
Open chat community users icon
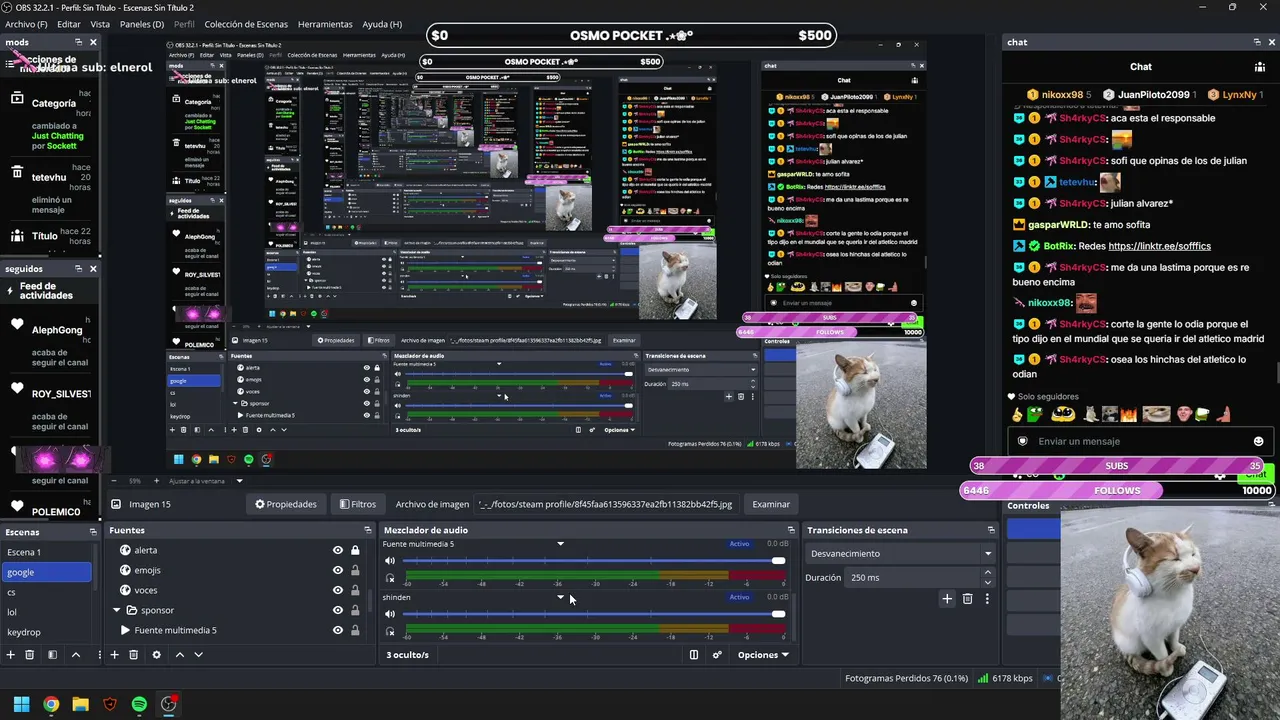1260,67
